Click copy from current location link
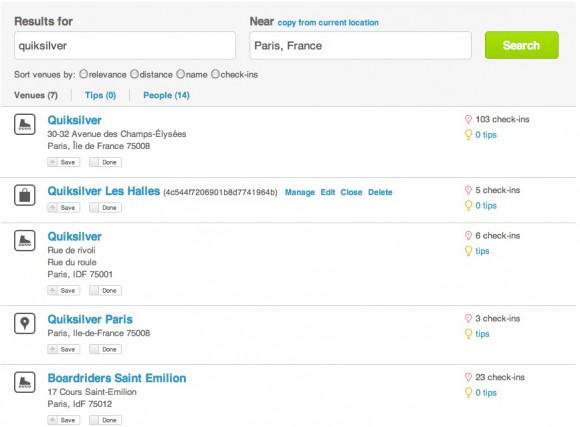 [328, 23]
